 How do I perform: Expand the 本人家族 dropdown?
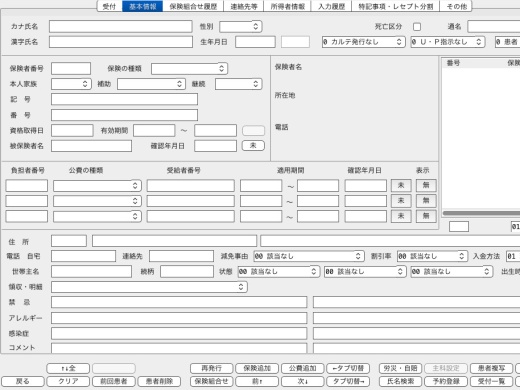click(71, 84)
